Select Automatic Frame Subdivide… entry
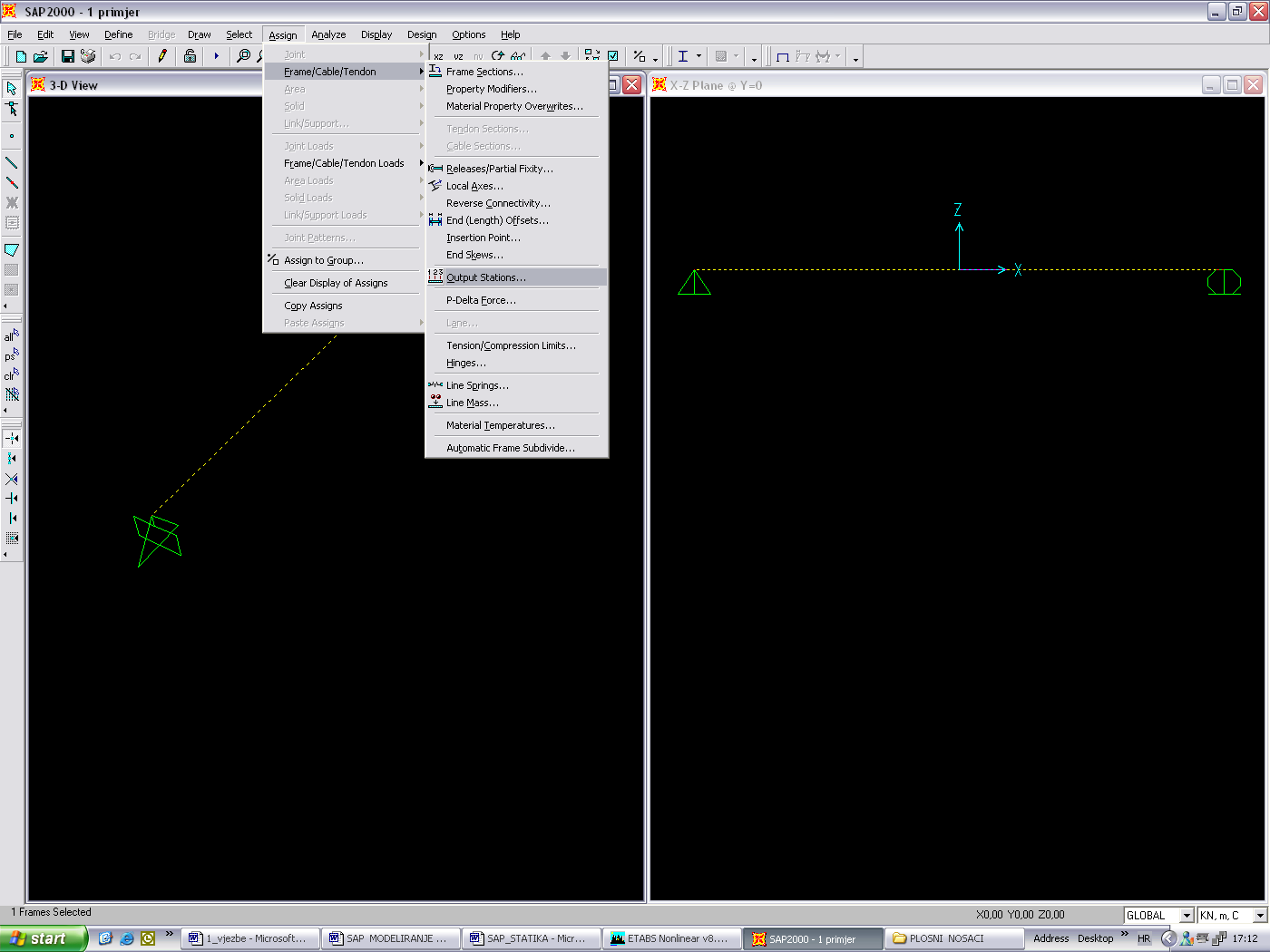Screen dimensions: 1270x952 (x=517, y=448)
